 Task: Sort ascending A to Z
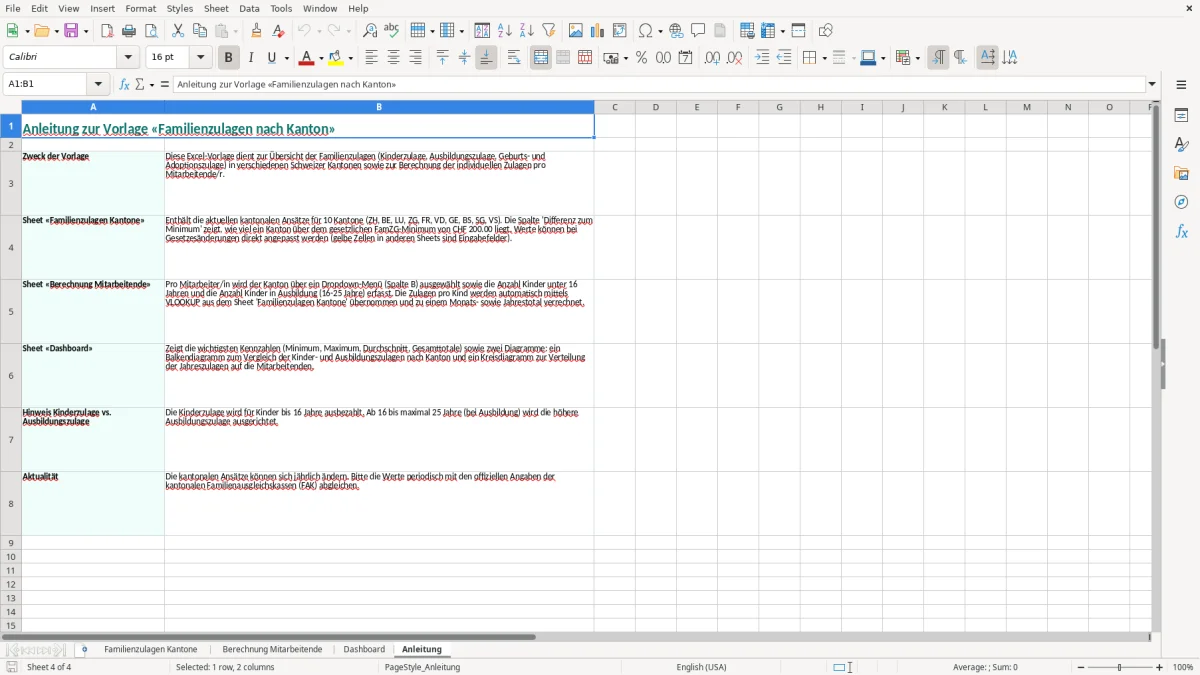coord(505,31)
